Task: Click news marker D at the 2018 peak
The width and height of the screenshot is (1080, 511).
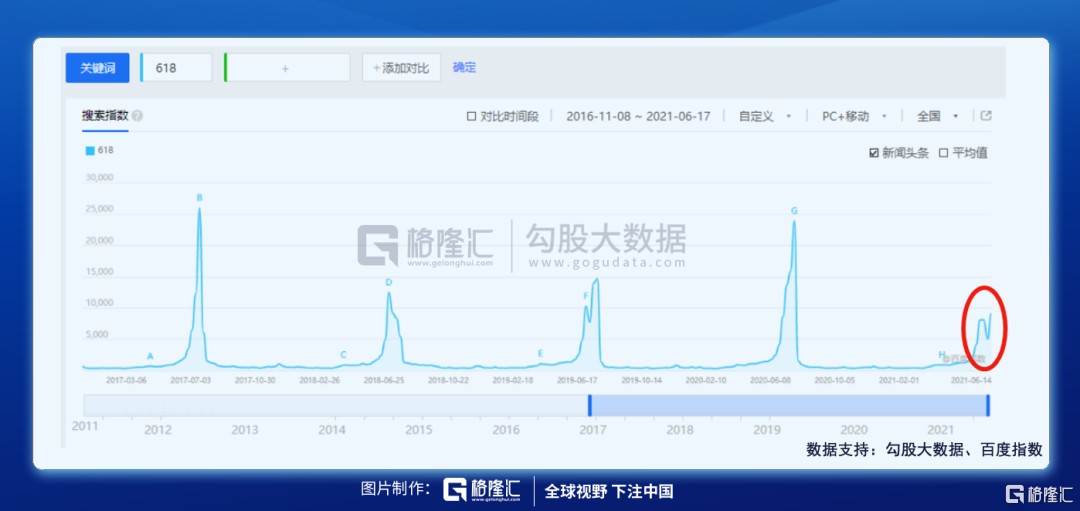Action: click(388, 282)
